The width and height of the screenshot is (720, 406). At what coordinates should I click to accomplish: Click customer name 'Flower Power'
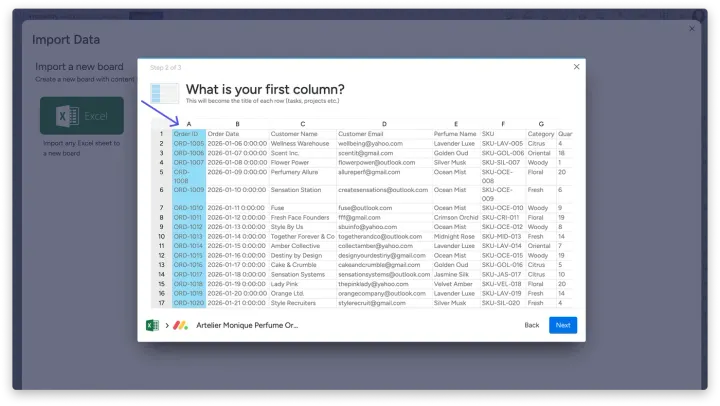[x=290, y=163]
